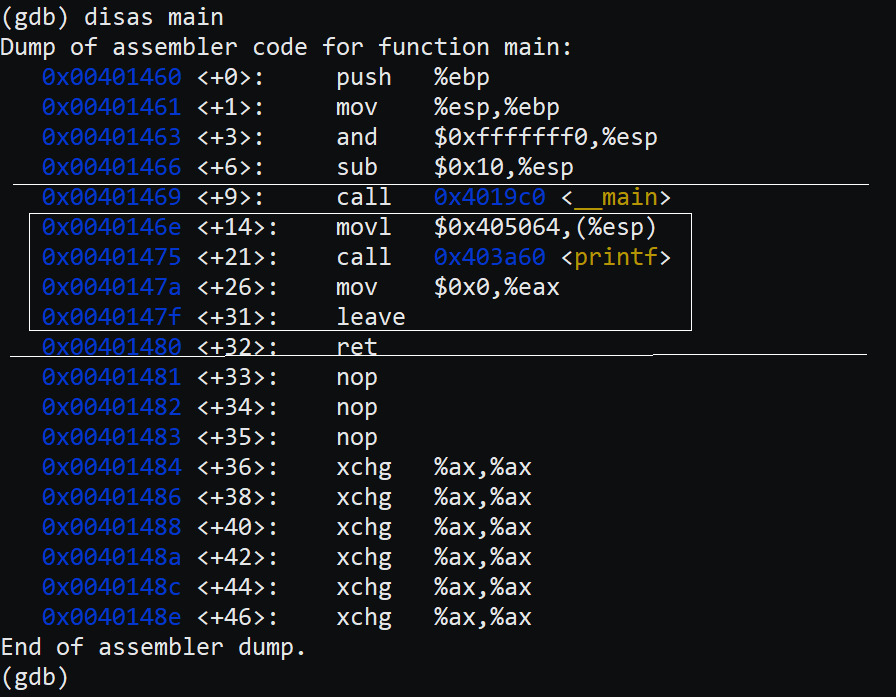
Task: Click the 'printf' symbol name
Action: [616, 258]
